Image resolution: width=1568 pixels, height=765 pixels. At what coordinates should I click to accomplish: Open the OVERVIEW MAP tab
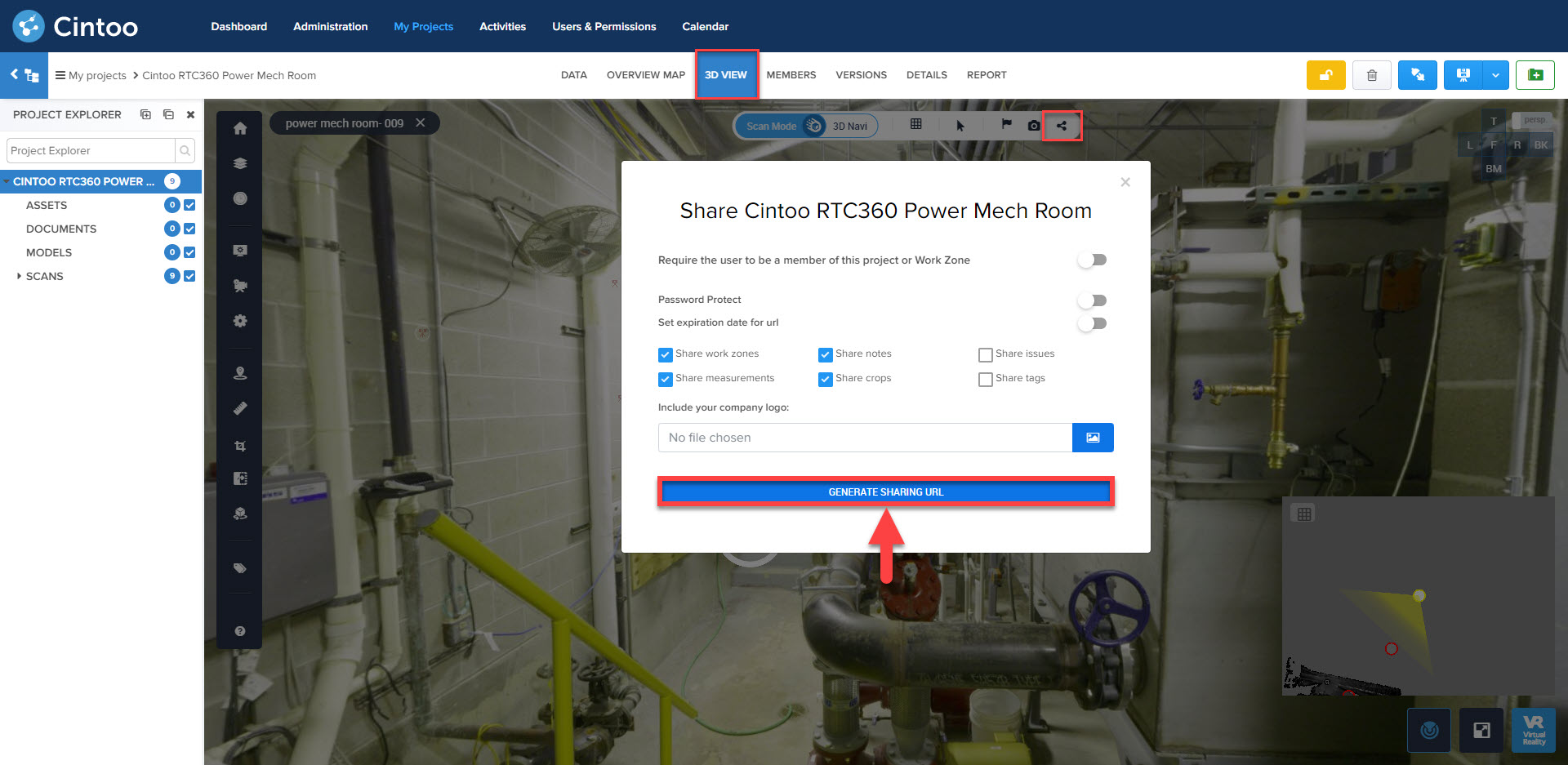pos(646,75)
